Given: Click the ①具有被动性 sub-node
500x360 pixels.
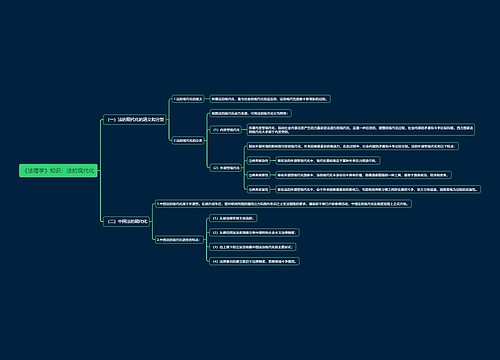Looking at the screenshot, I should [258, 161].
